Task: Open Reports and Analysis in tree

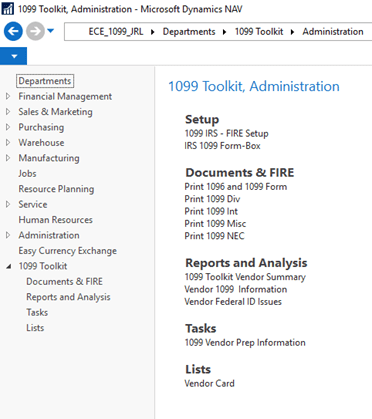Action: 68,297
